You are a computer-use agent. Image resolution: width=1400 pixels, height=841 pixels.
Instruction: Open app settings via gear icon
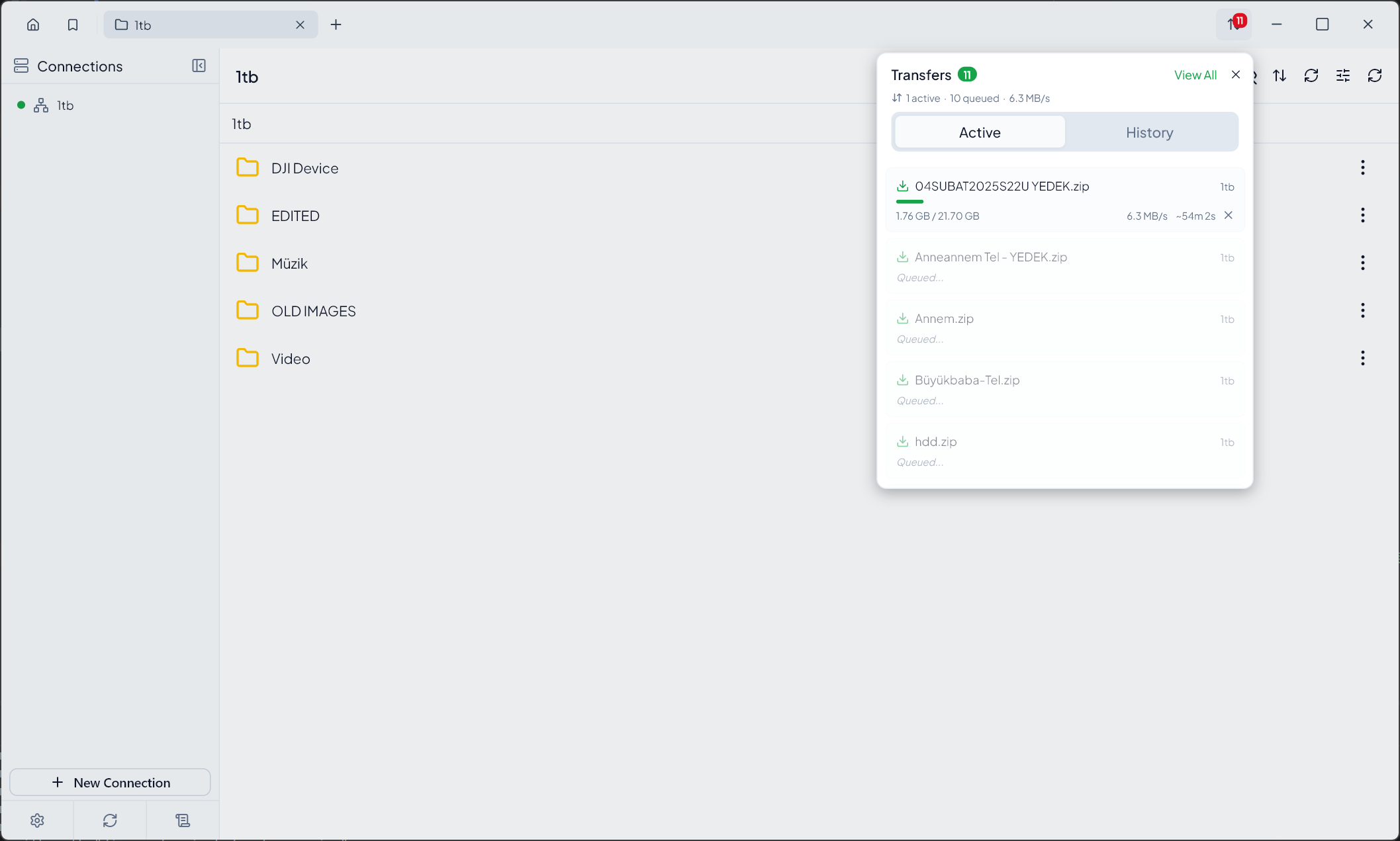click(x=38, y=820)
